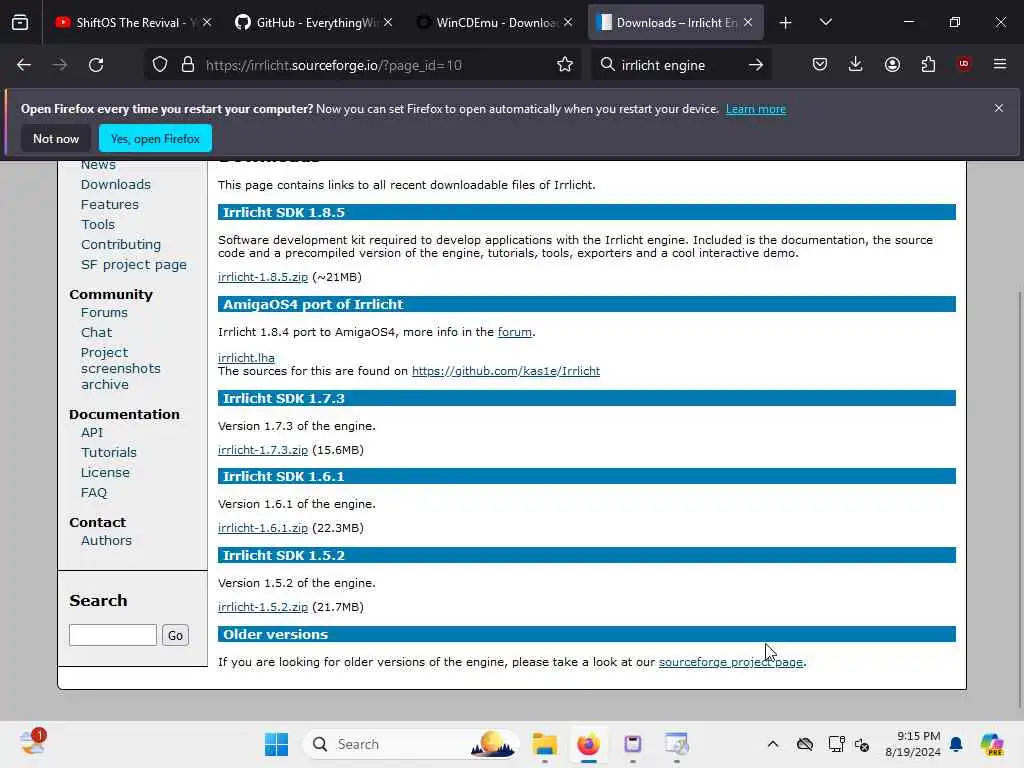The height and width of the screenshot is (768, 1024).
Task: Open the tracking protection shield icon
Action: click(x=160, y=65)
